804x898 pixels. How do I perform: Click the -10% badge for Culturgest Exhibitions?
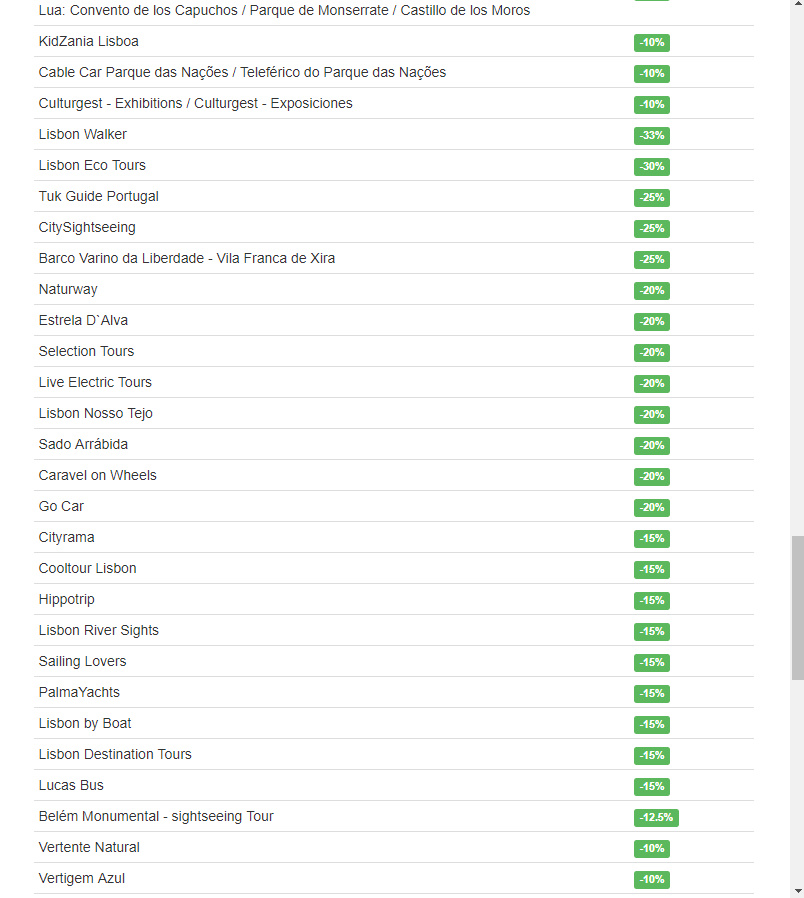coord(652,105)
